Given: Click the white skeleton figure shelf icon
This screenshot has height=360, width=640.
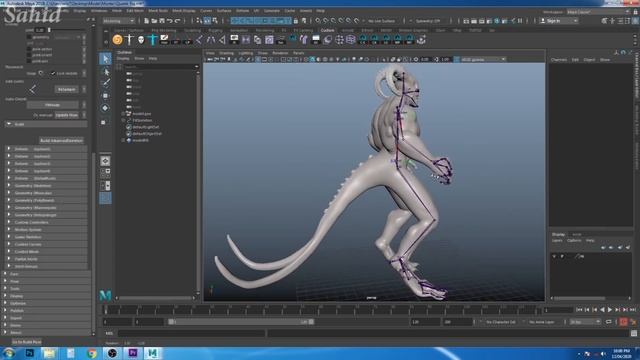Looking at the screenshot, I should 129,40.
